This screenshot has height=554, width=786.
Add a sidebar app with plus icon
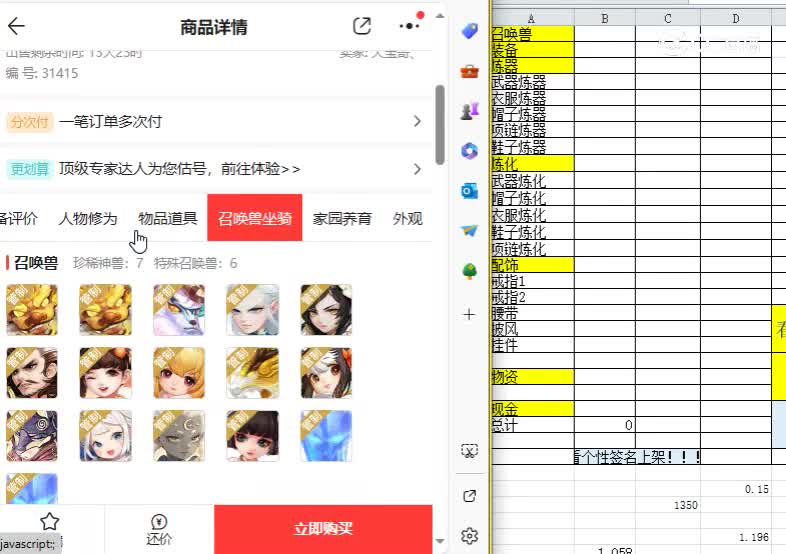click(469, 314)
